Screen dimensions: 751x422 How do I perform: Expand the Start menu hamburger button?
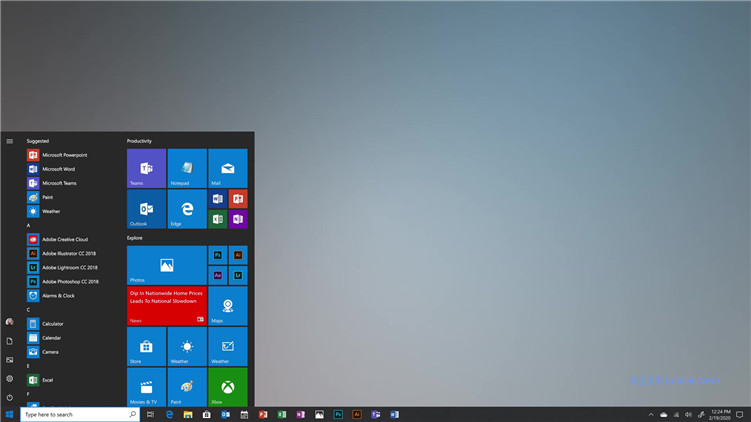click(x=10, y=141)
